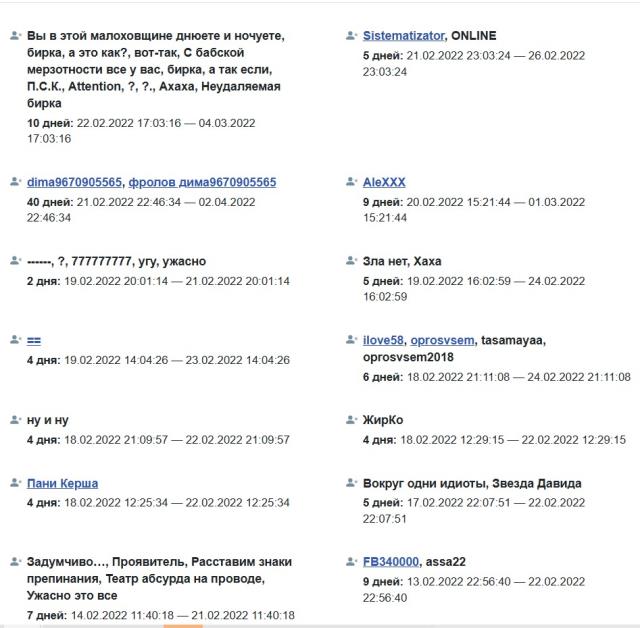Image resolution: width=640 pixels, height=628 pixels.
Task: Visit the Пани Керша profile
Action: pos(62,484)
